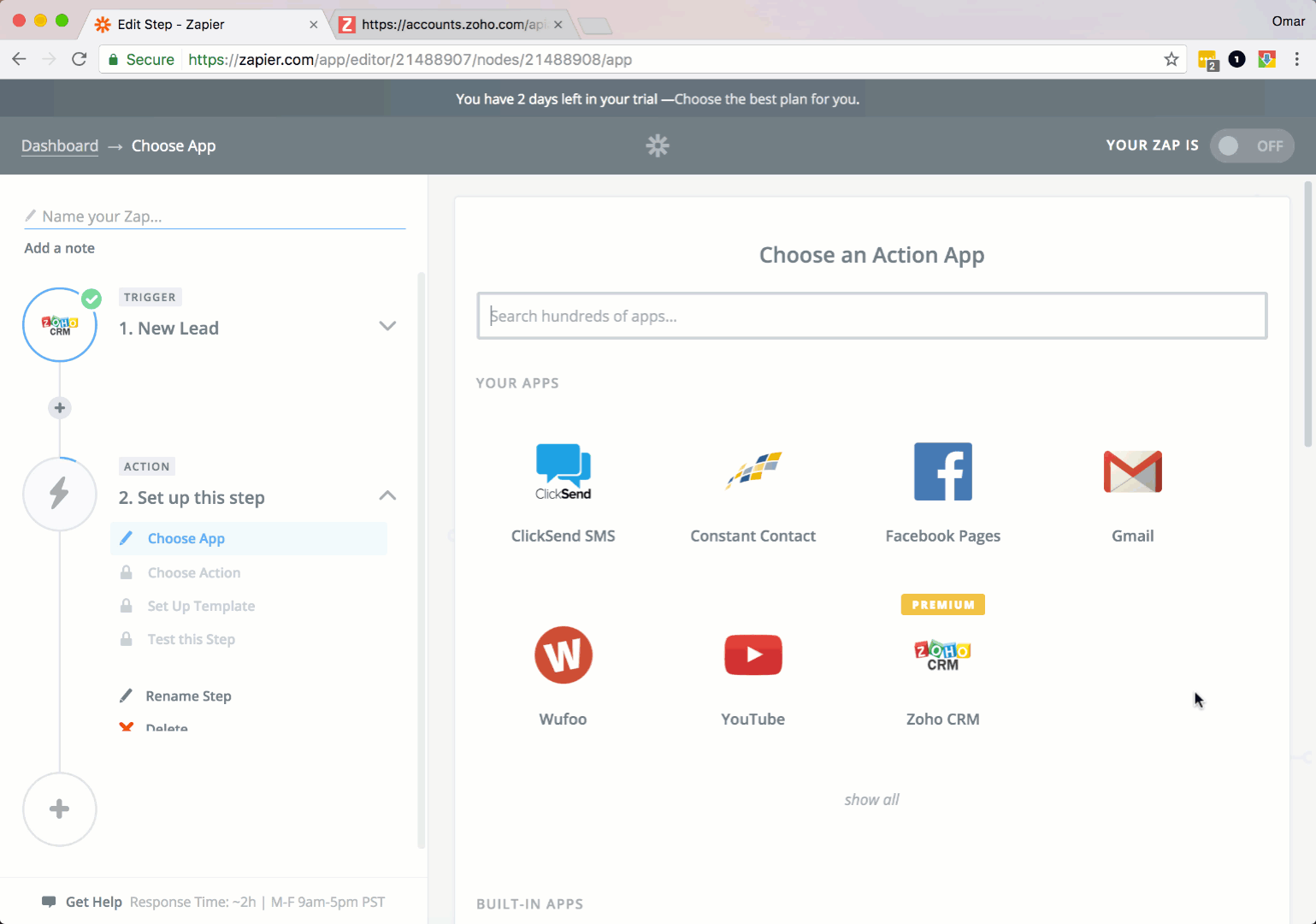1316x924 pixels.
Task: Click the lightning bolt action step circle
Action: pyautogui.click(x=60, y=494)
